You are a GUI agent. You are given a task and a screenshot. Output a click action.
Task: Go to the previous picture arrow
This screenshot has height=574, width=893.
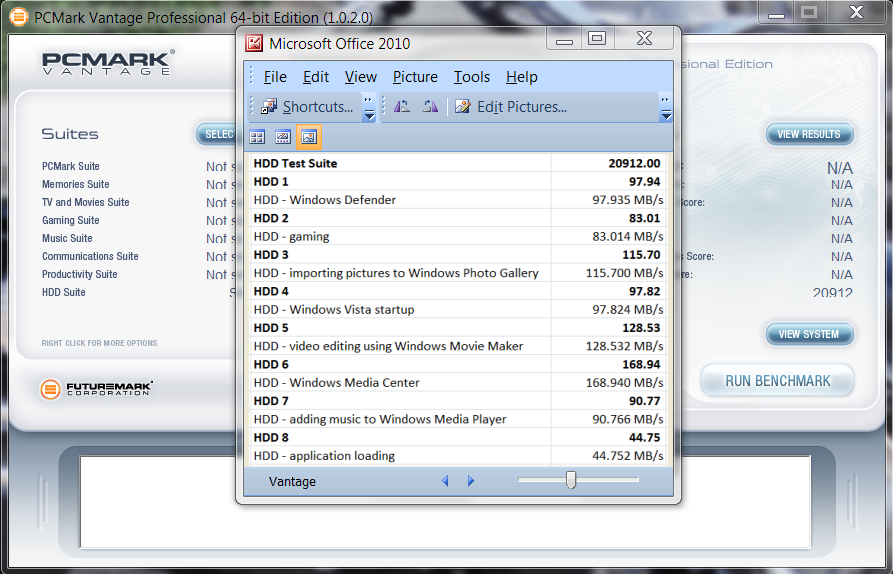coord(446,481)
